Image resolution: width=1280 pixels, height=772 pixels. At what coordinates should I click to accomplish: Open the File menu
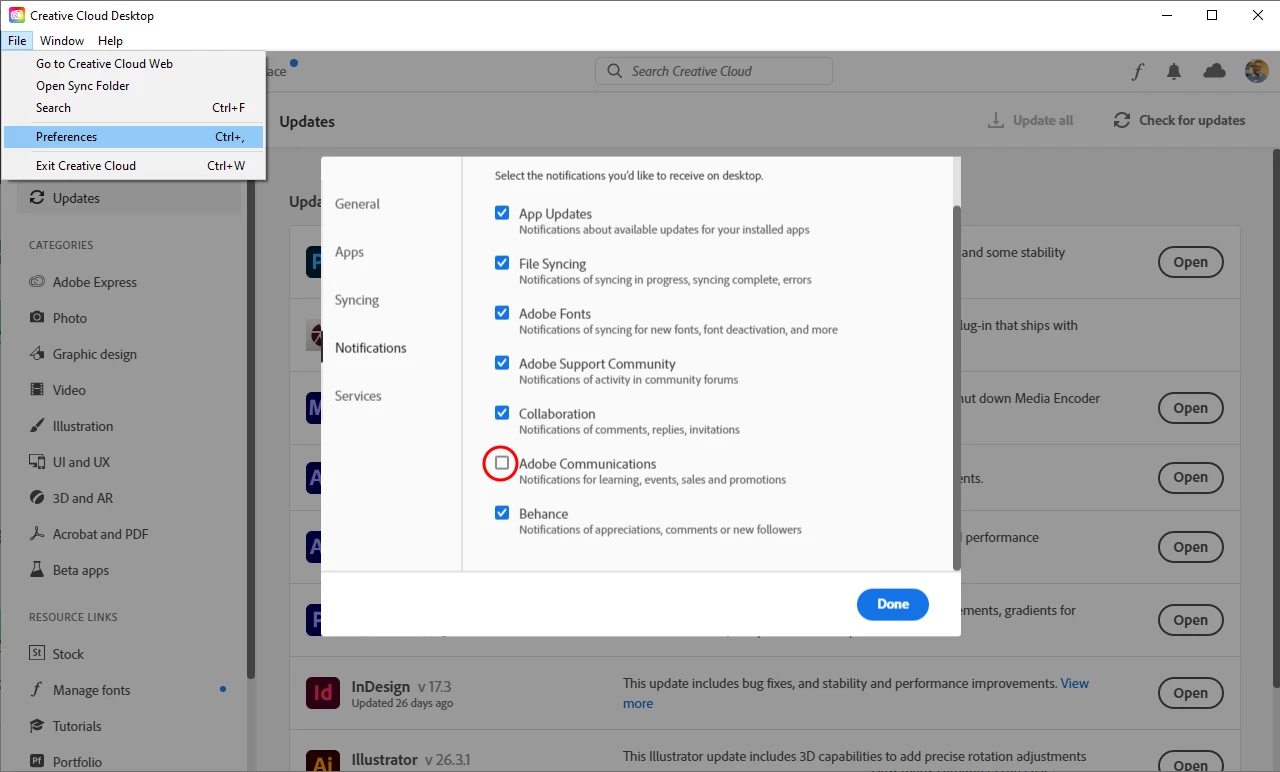[17, 41]
